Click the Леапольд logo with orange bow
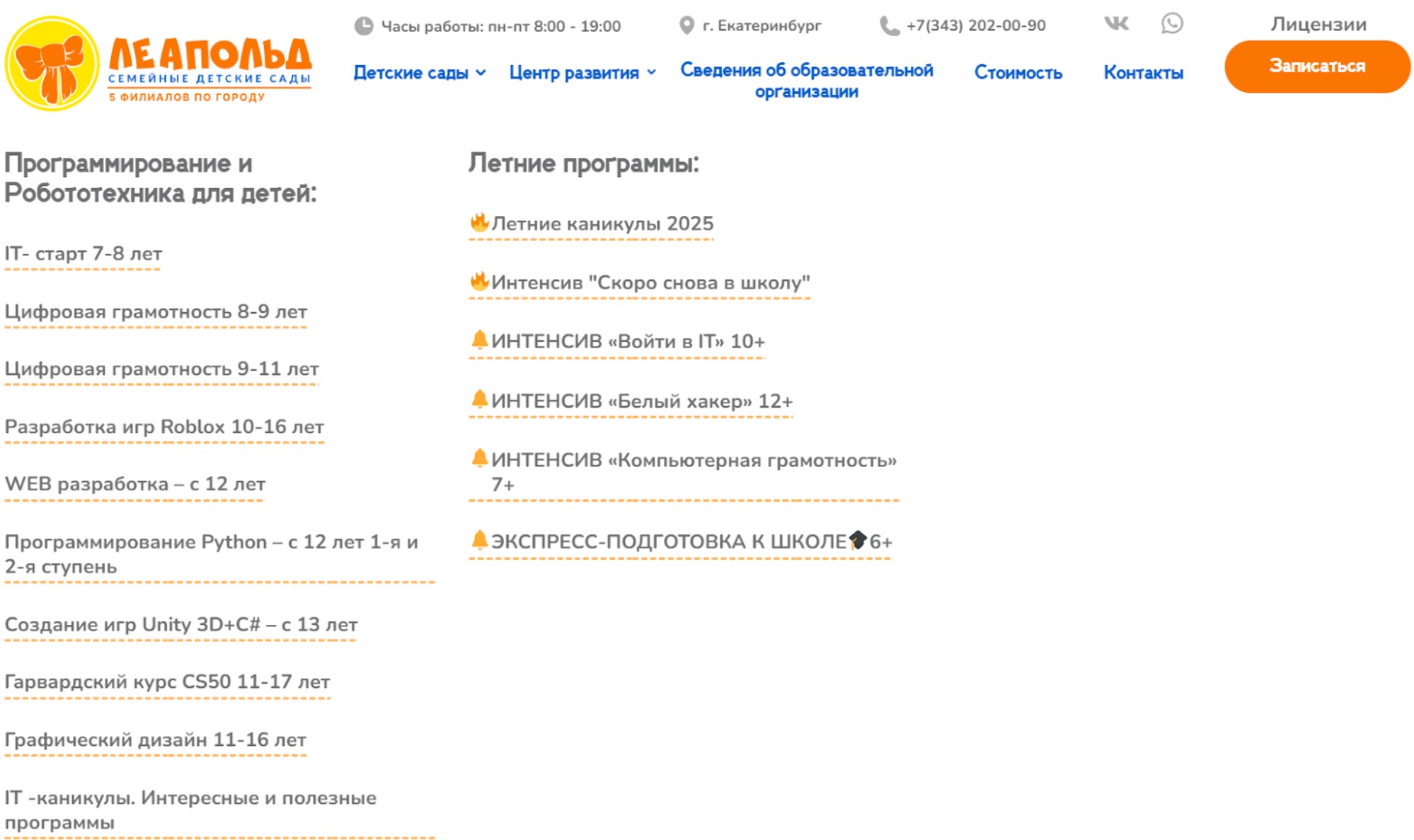Viewport: 1414px width, 840px height. [x=159, y=63]
